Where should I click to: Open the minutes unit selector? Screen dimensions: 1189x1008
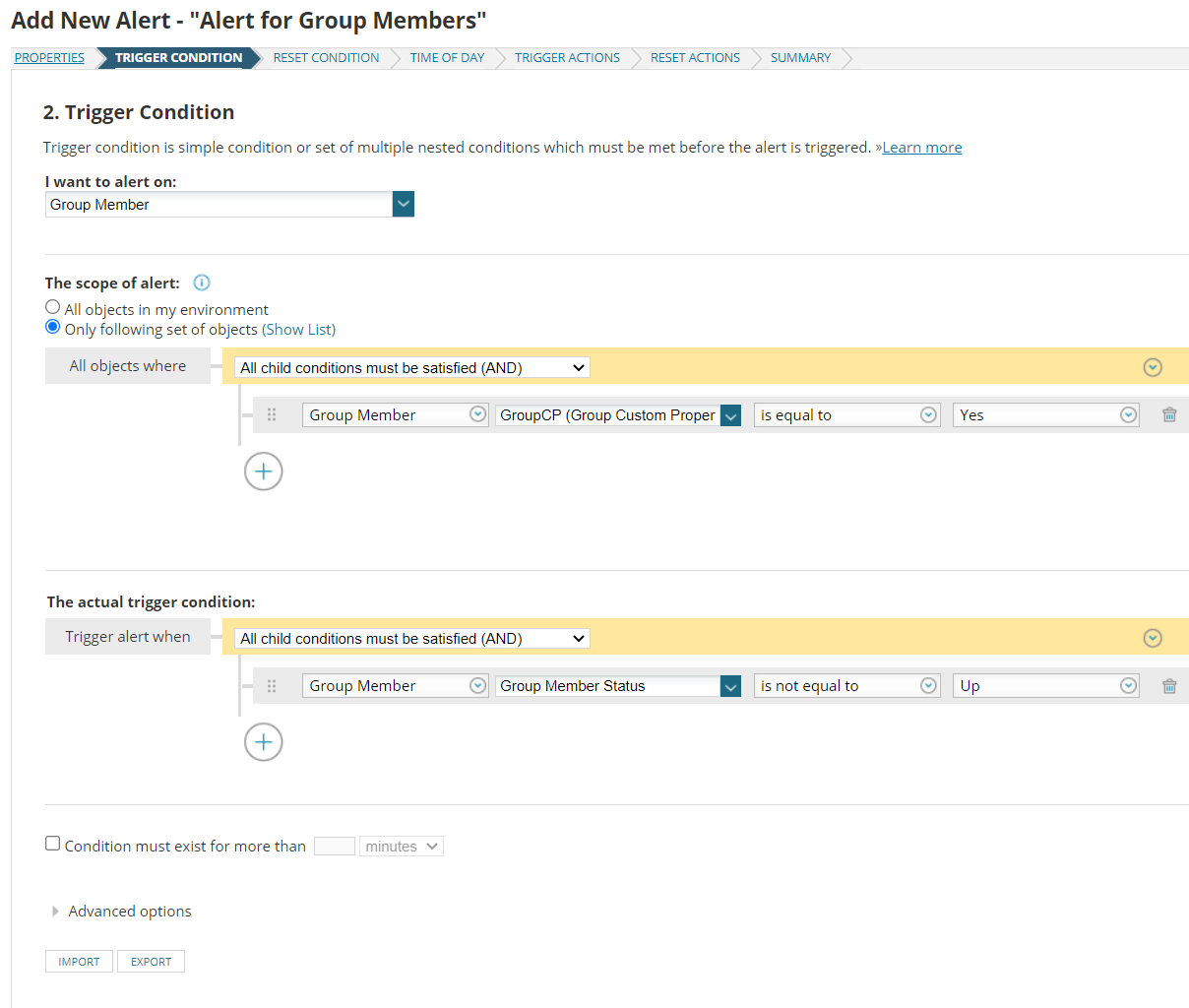(401, 846)
